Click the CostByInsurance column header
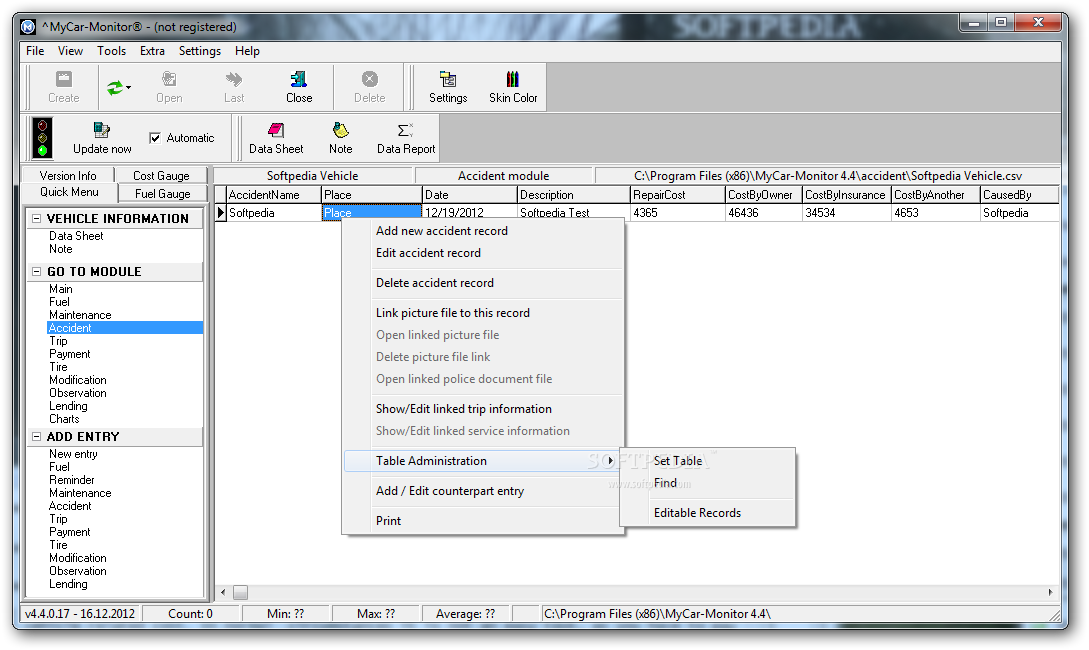Screen dimensions: 1089x650 pyautogui.click(x=847, y=195)
